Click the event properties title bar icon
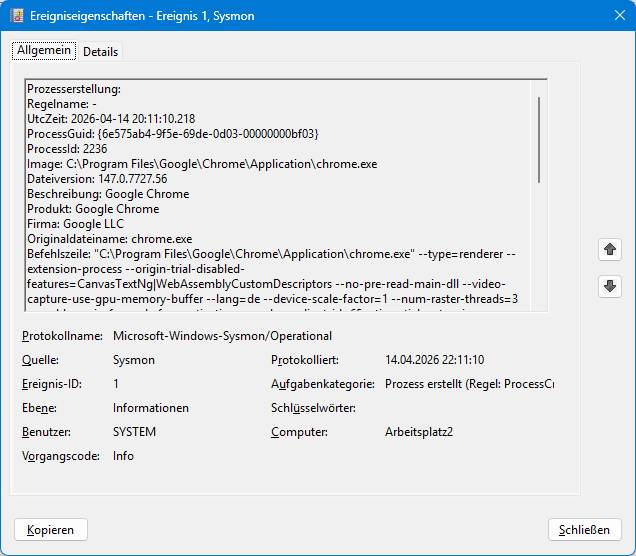Screen dimensions: 636x556 (17, 16)
